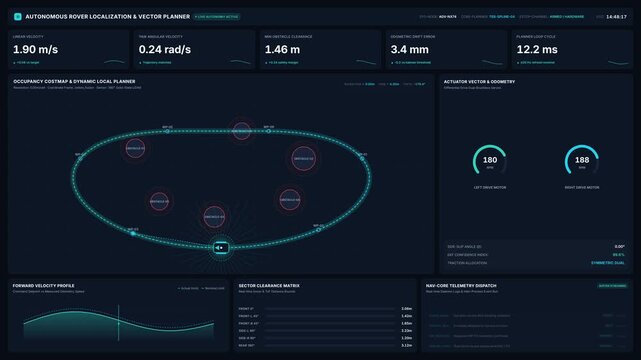Click the SYMMETRIC DUAL traction allocation value

[x=607, y=263]
